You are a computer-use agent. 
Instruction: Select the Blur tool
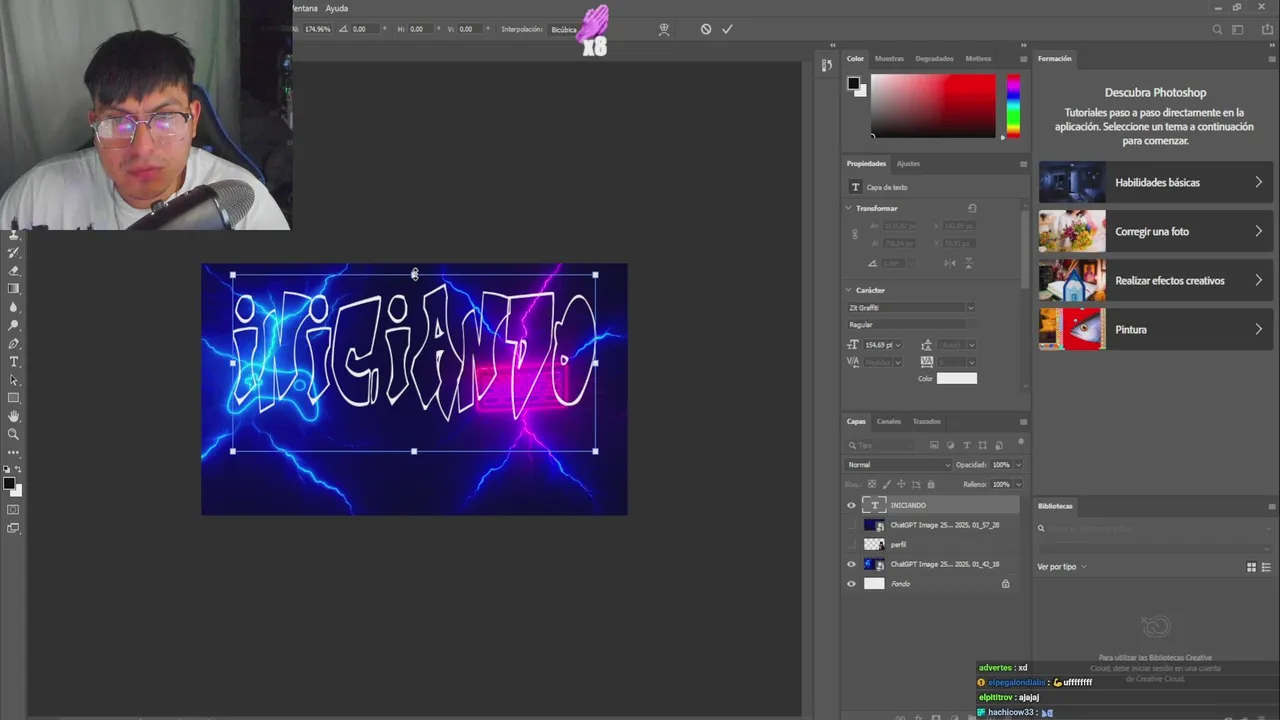point(14,307)
